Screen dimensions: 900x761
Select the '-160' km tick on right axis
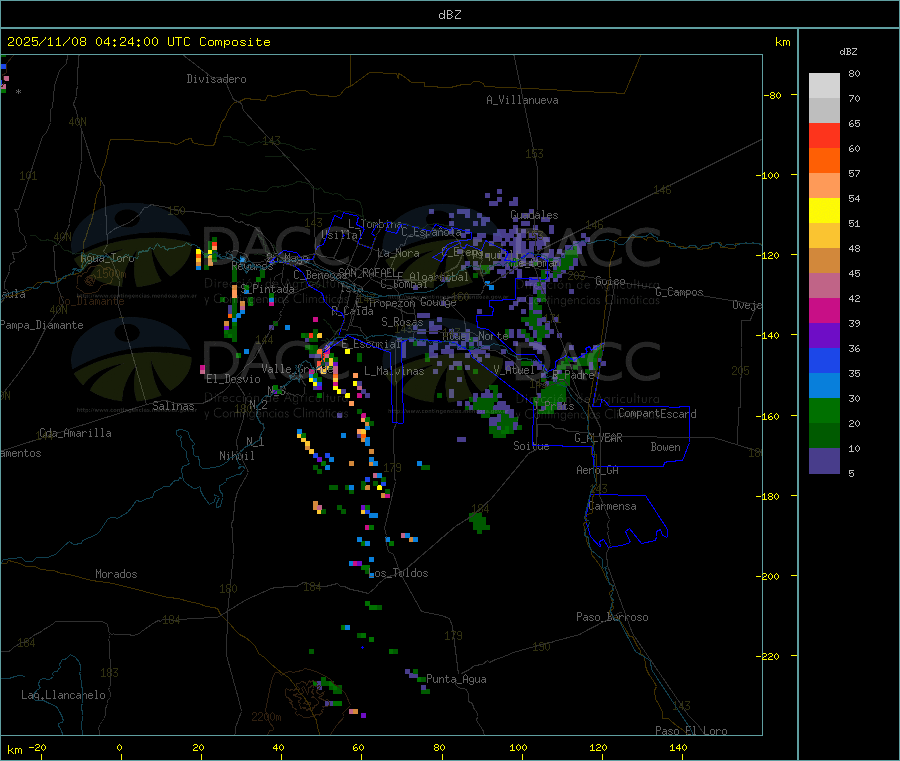[x=770, y=416]
